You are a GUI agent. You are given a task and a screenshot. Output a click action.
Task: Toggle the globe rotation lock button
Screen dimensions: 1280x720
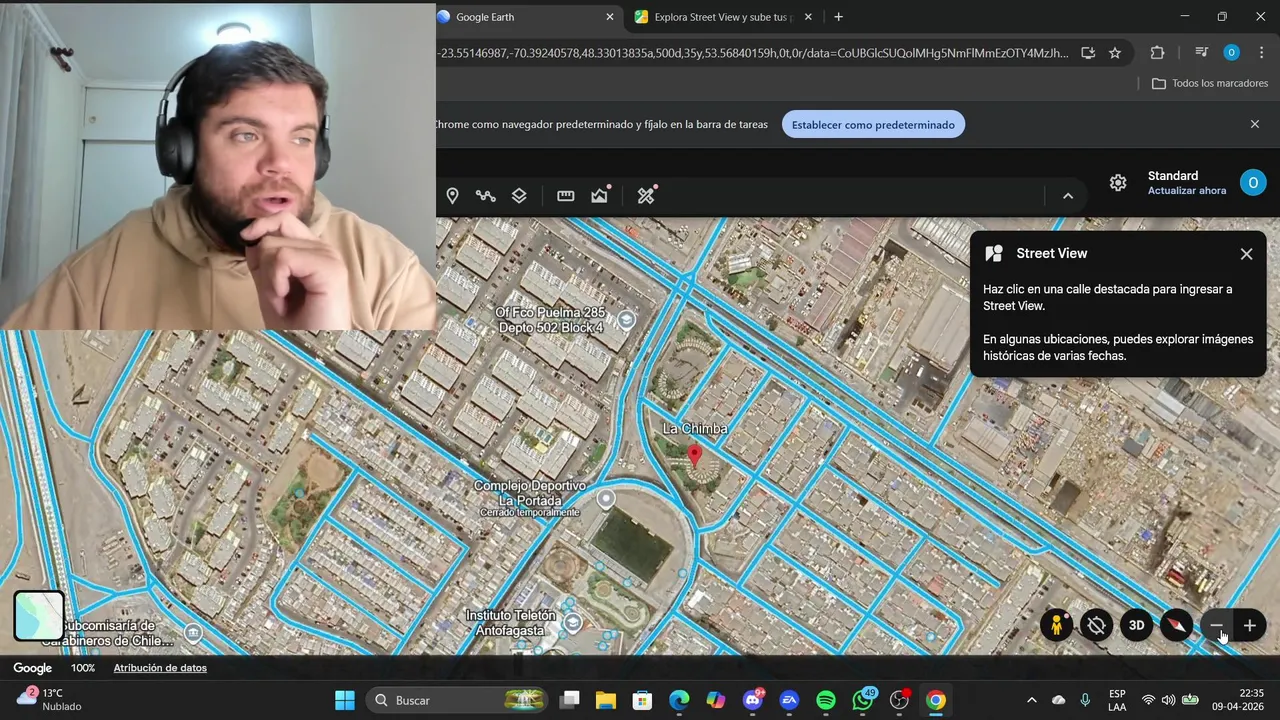click(1096, 626)
